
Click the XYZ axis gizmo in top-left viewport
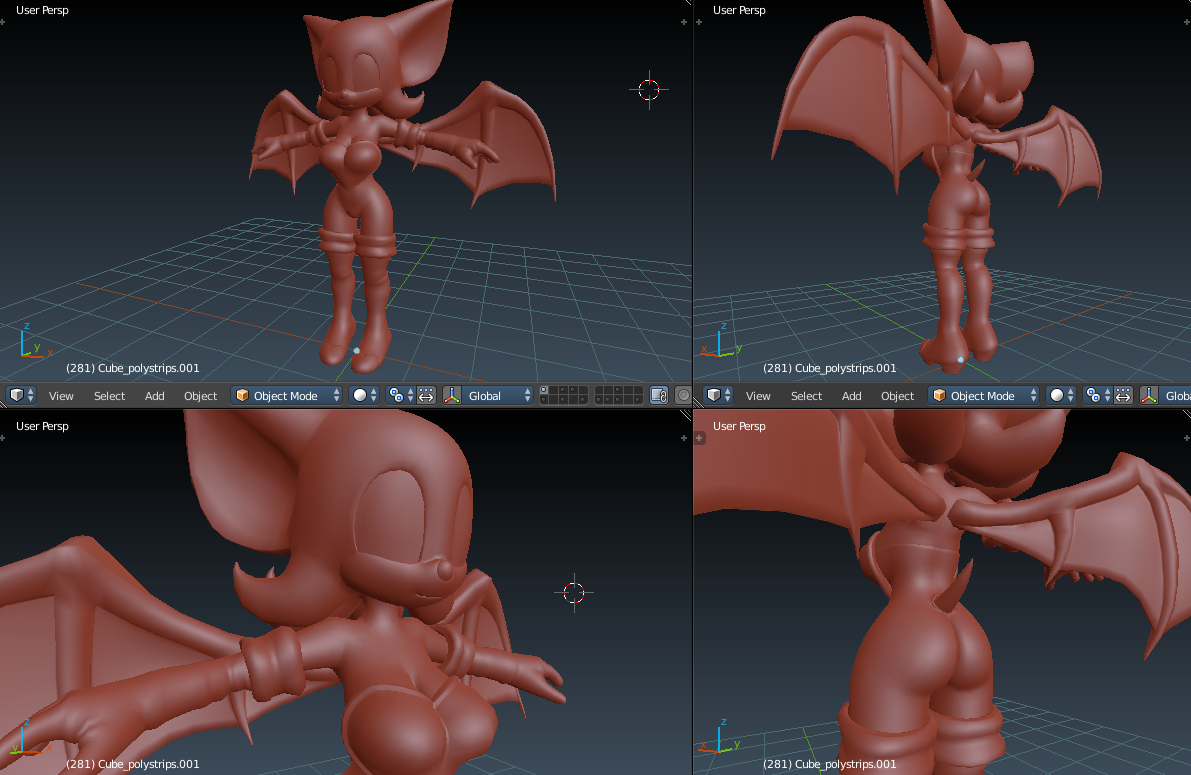coord(35,341)
